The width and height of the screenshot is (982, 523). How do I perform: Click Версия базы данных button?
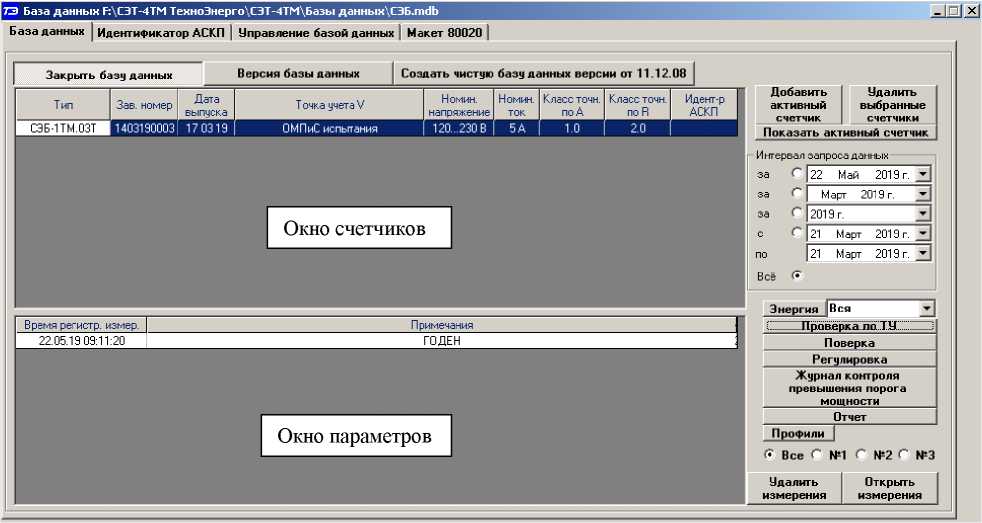(298, 74)
